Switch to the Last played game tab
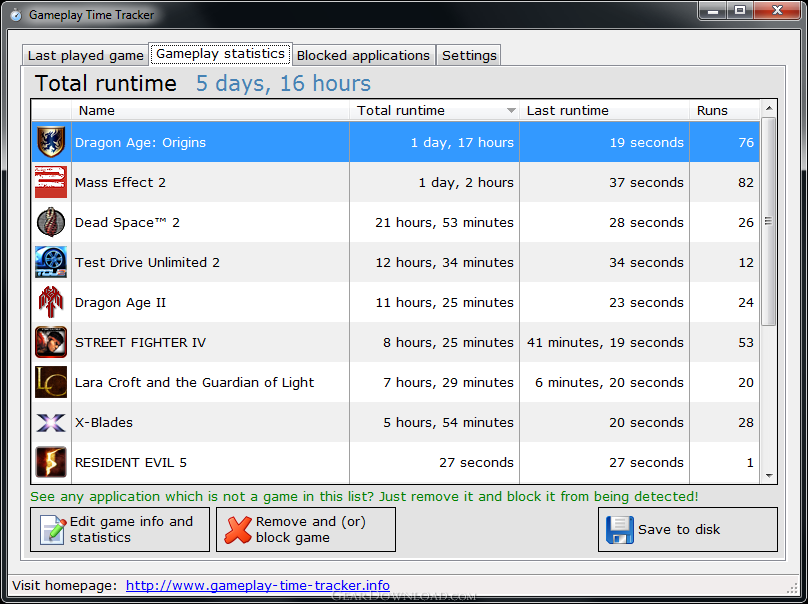 [86, 56]
